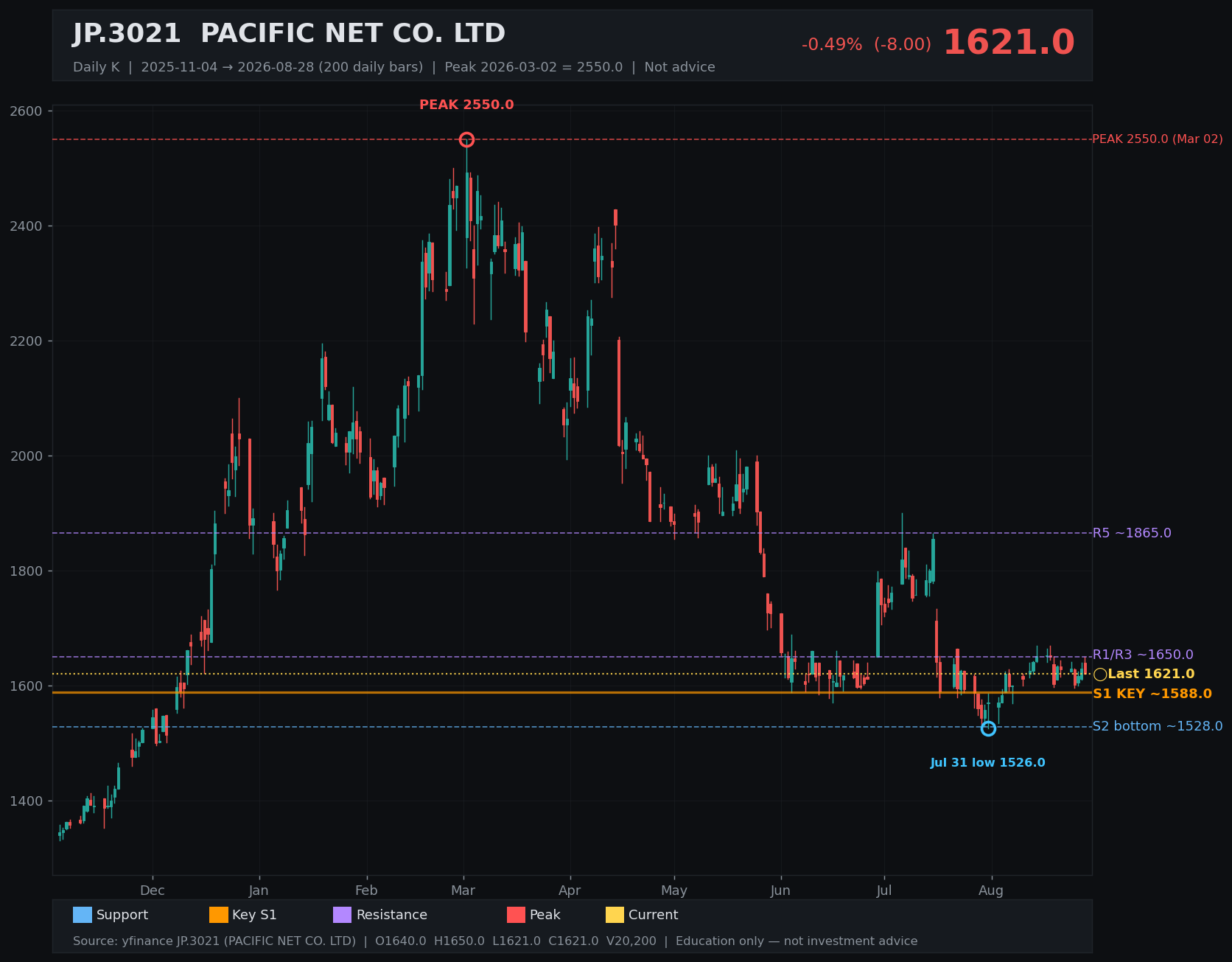The height and width of the screenshot is (962, 1232).
Task: Select the "-0.49% (-8.00)" change value
Action: pos(867,44)
